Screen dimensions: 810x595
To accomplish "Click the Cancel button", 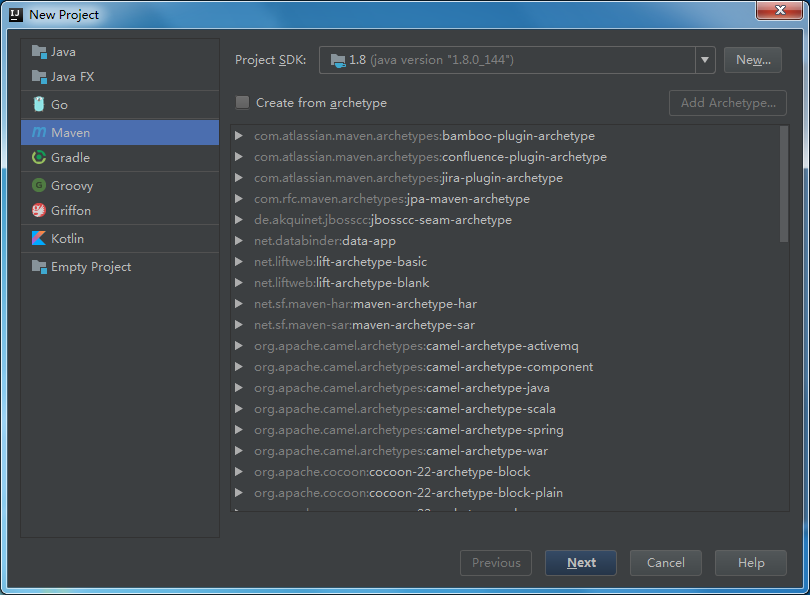I will (665, 562).
